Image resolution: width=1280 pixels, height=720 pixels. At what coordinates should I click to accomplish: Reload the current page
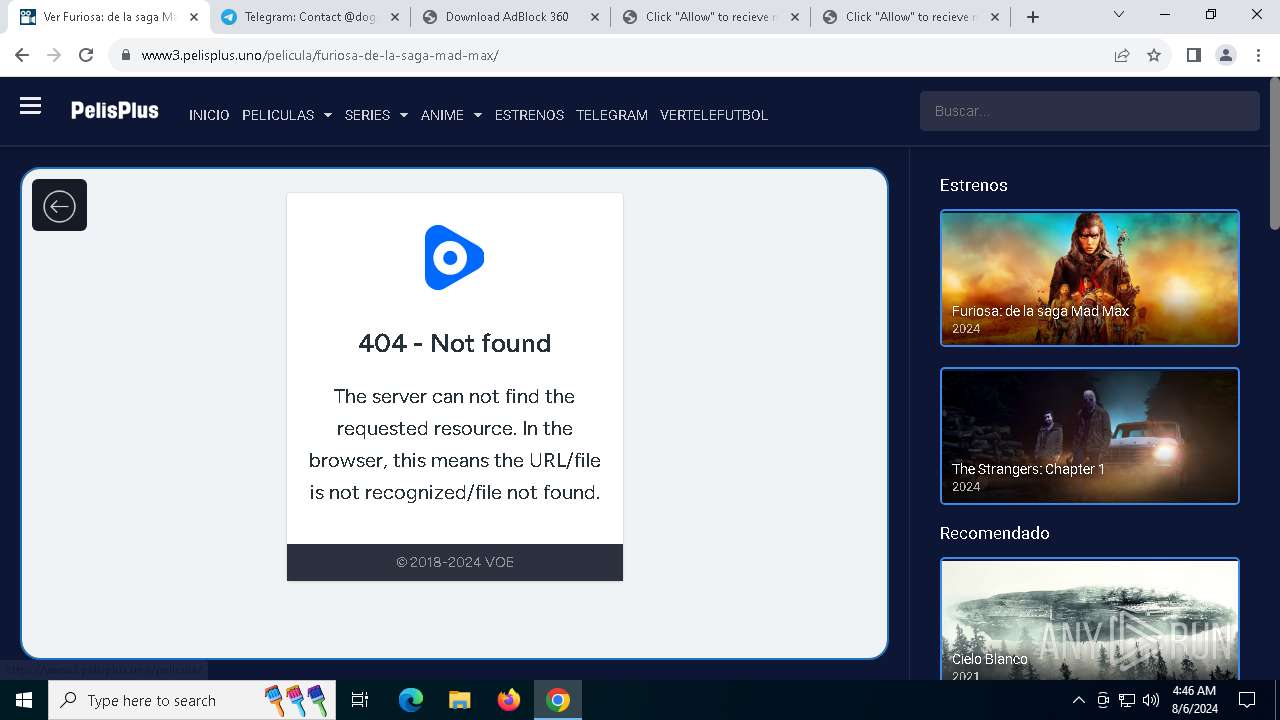click(x=86, y=55)
